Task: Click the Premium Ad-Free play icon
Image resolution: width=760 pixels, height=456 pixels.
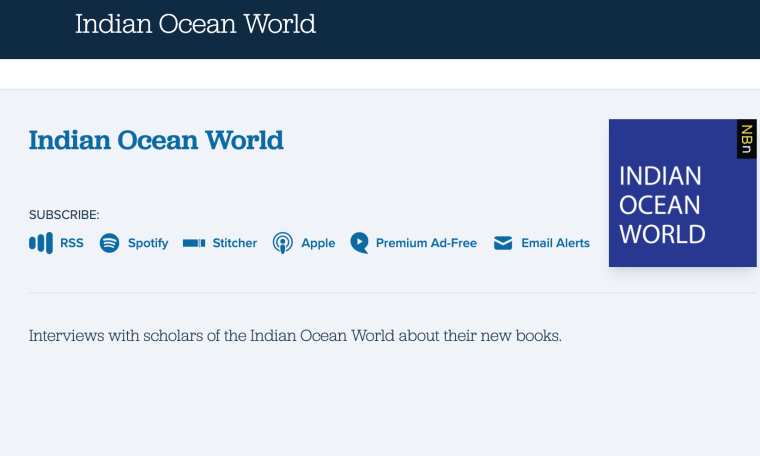Action: click(360, 243)
